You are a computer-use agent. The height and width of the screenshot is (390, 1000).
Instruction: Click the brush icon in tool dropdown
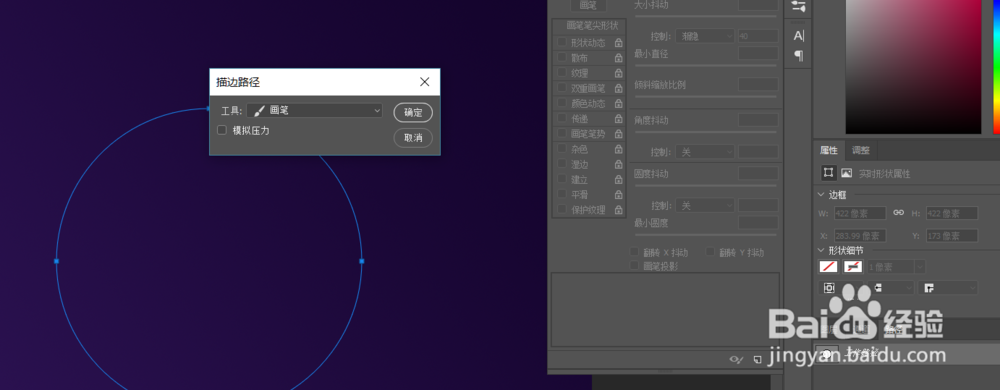(259, 111)
